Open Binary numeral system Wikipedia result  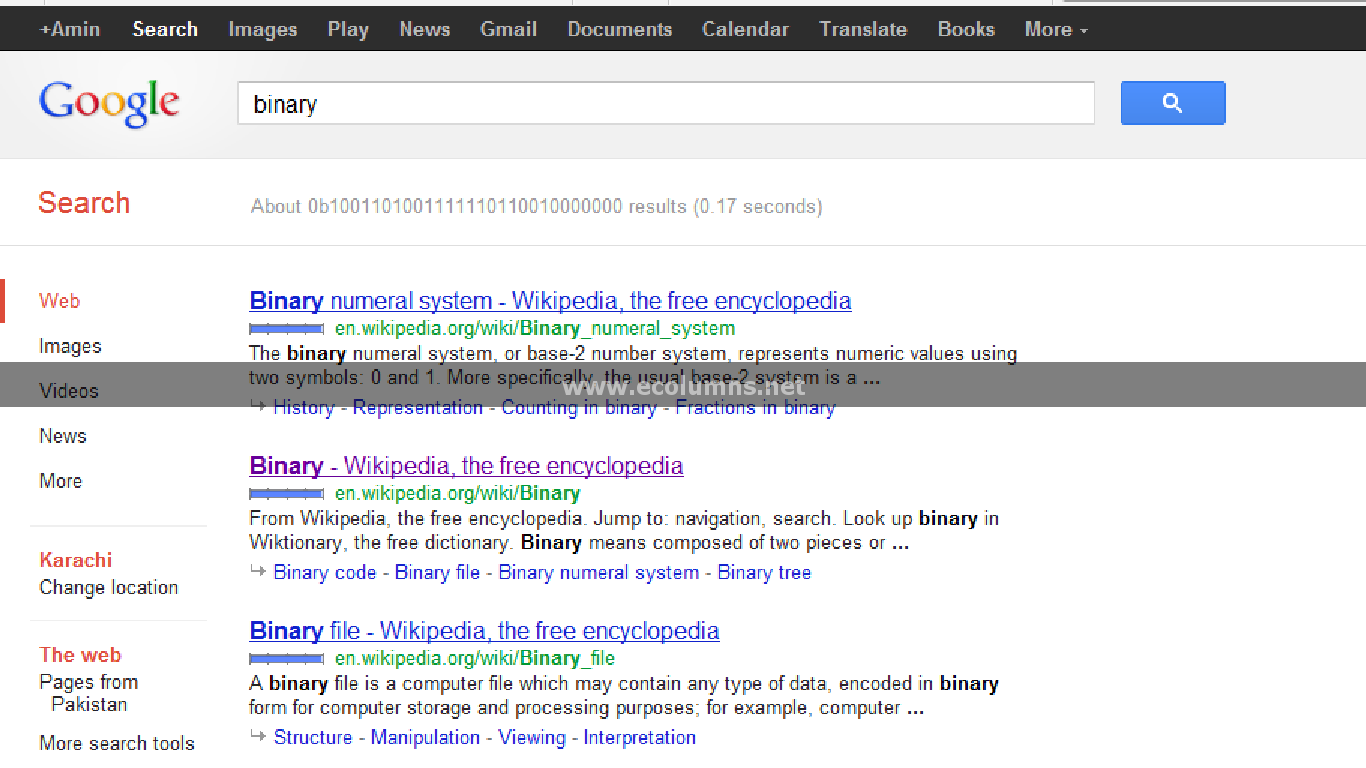click(x=550, y=301)
